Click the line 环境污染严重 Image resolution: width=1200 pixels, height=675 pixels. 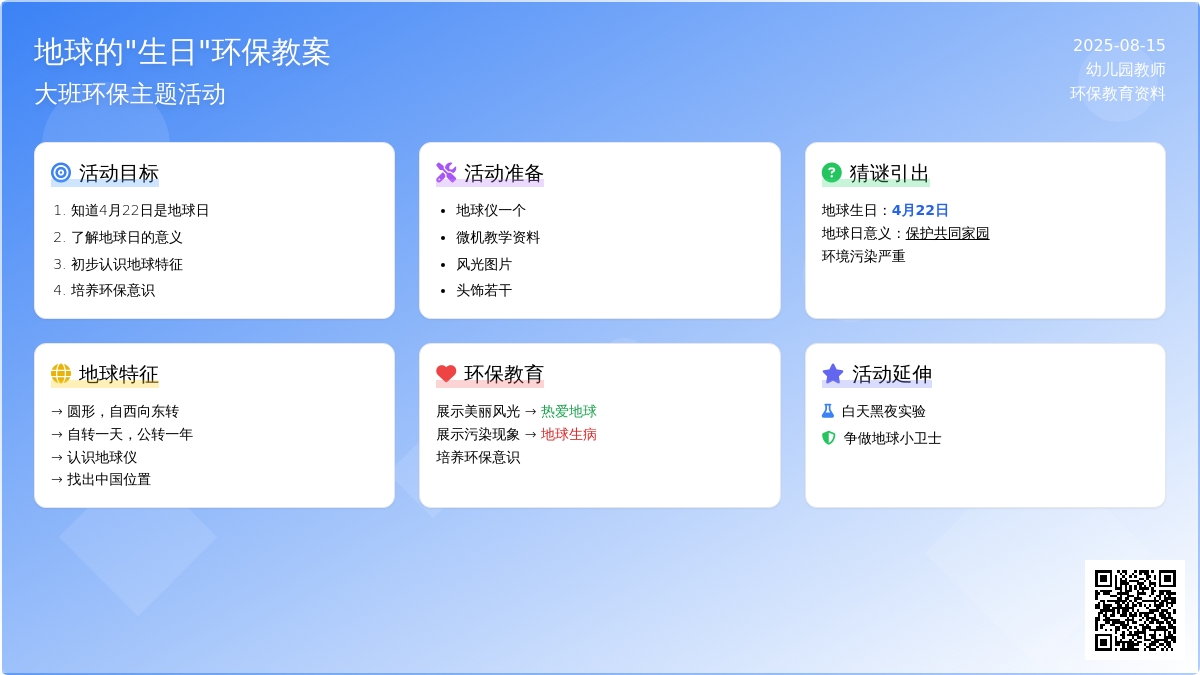pyautogui.click(x=864, y=256)
